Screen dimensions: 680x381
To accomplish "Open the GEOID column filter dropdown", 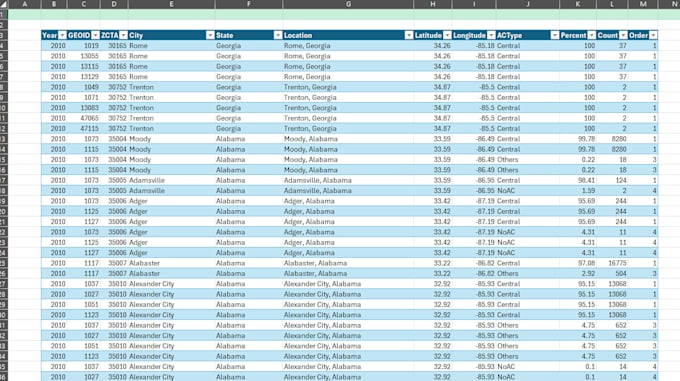I will (x=95, y=36).
